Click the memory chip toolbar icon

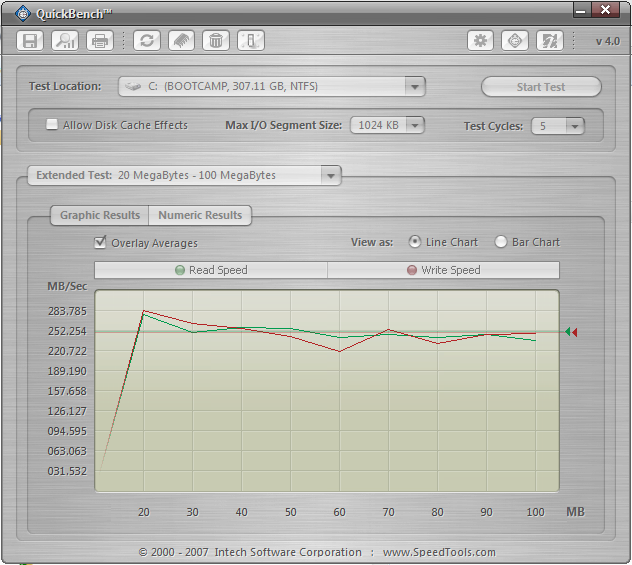point(181,41)
